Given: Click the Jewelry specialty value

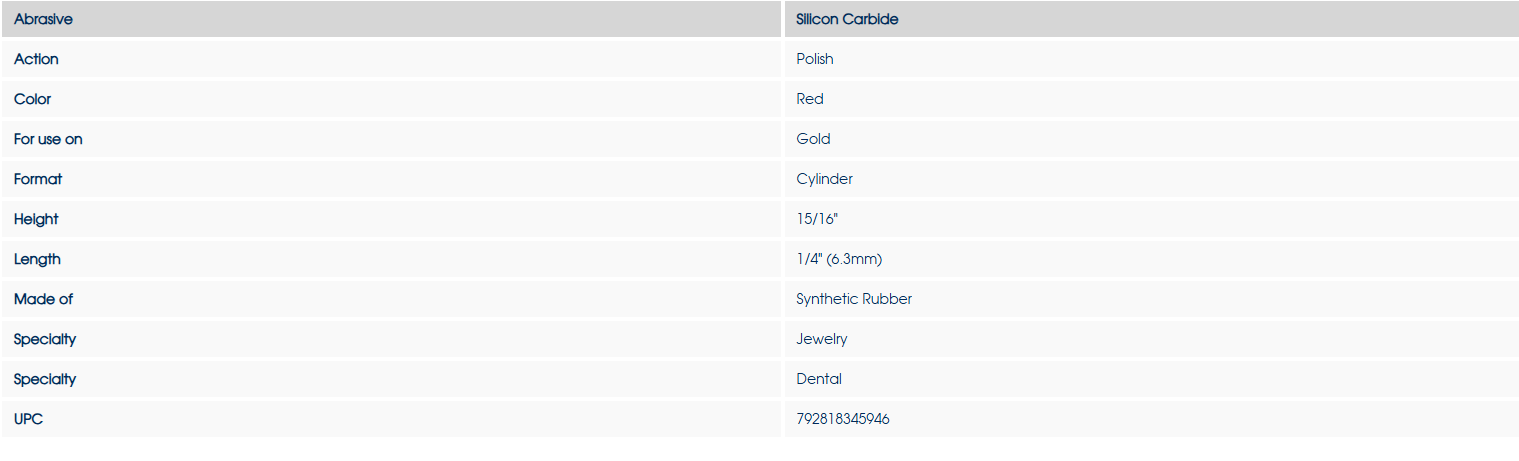Looking at the screenshot, I should pyautogui.click(x=822, y=339).
